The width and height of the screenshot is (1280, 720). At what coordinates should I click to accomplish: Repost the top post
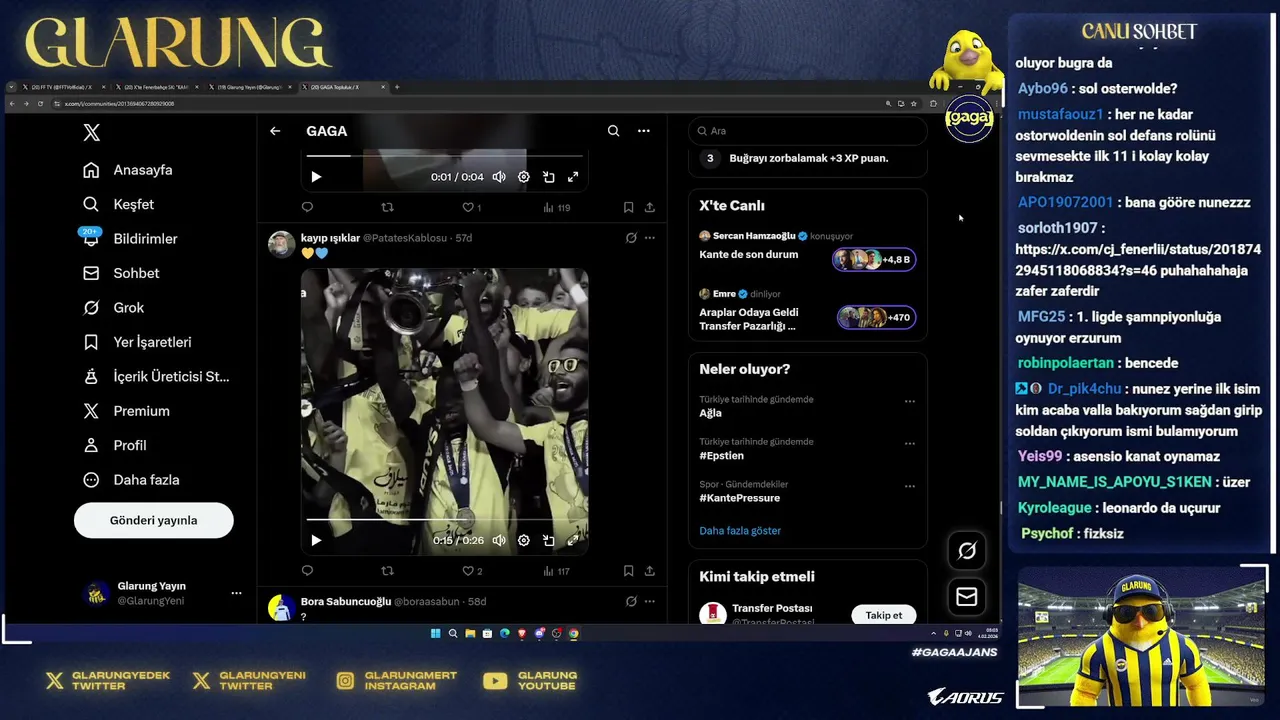(x=388, y=208)
